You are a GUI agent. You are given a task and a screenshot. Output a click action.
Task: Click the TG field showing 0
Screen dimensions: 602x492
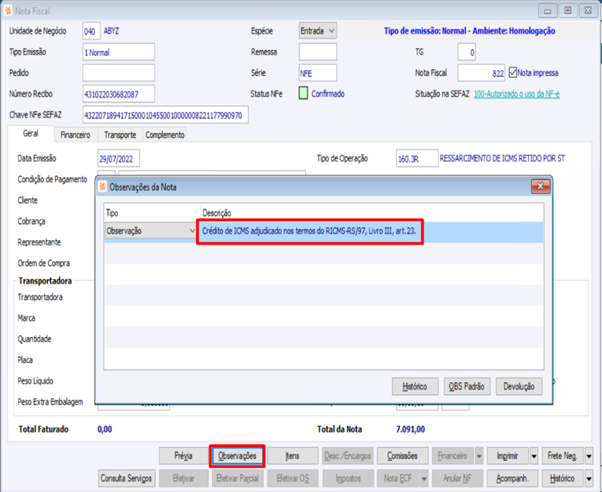tap(466, 52)
